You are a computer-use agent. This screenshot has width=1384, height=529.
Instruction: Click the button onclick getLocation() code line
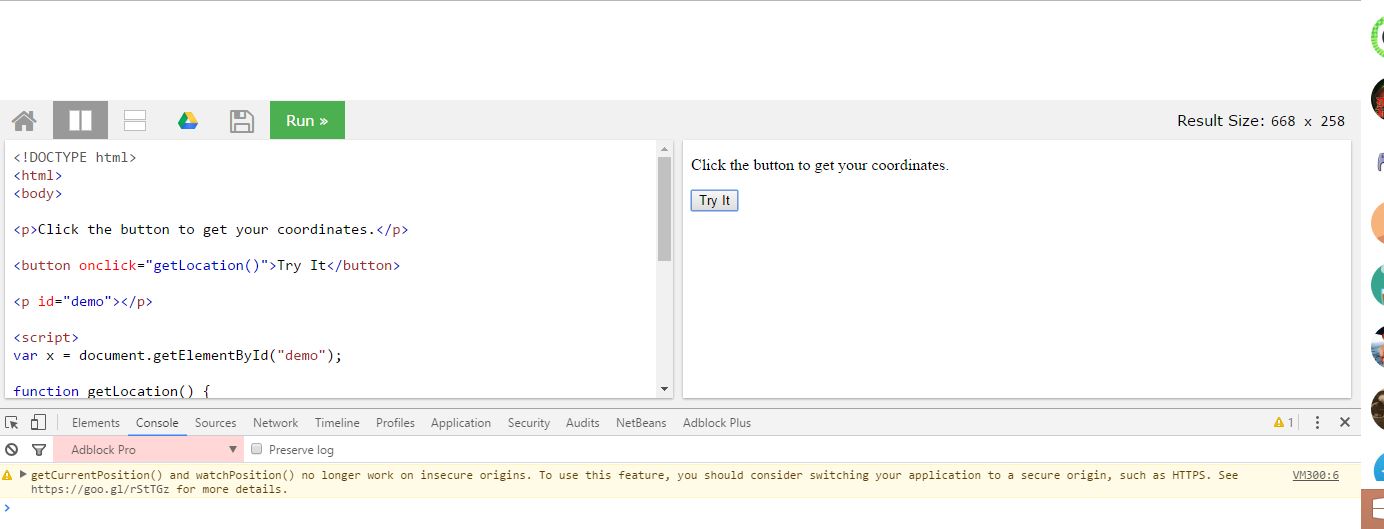(x=207, y=265)
